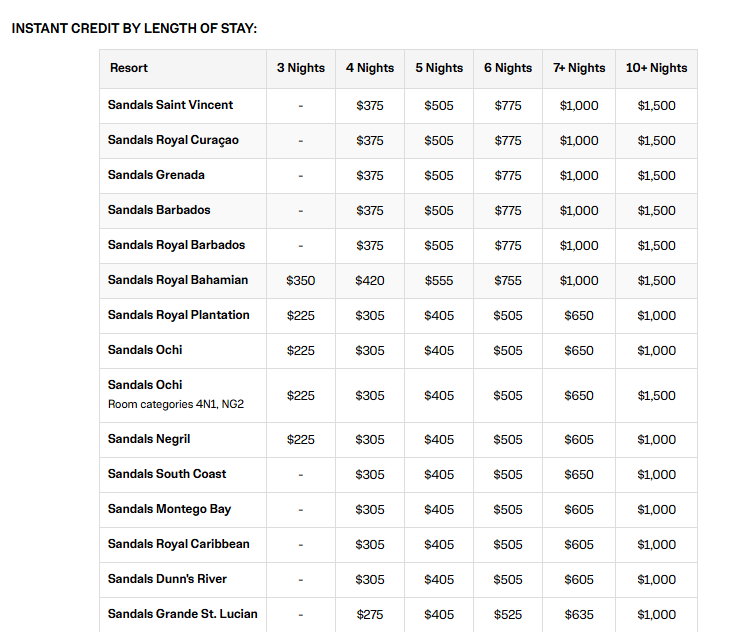Viewport: 751px width, 632px height.
Task: Click $605 in Sandals Negril row
Action: tap(579, 440)
